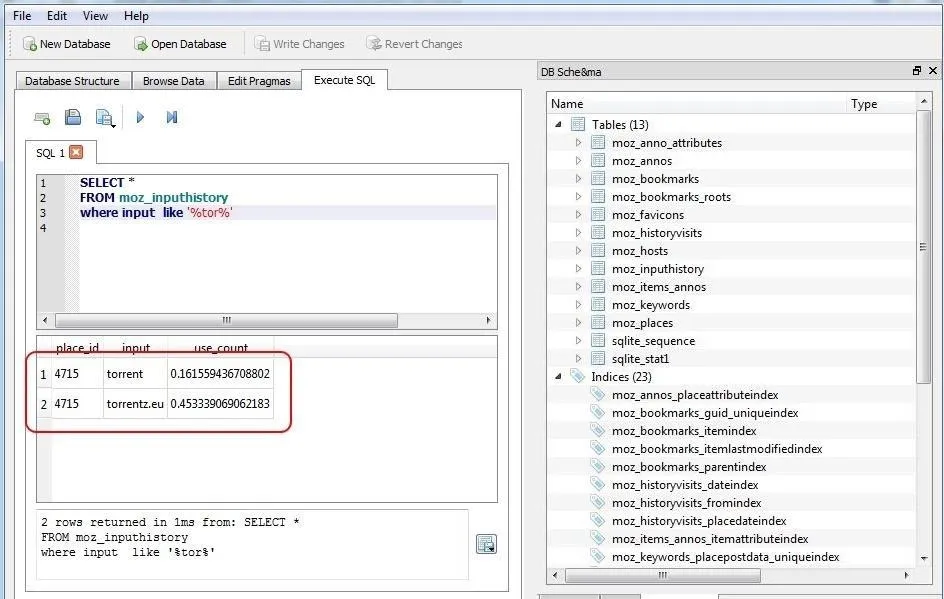
Task: Sort results by place_id column
Action: pos(77,348)
